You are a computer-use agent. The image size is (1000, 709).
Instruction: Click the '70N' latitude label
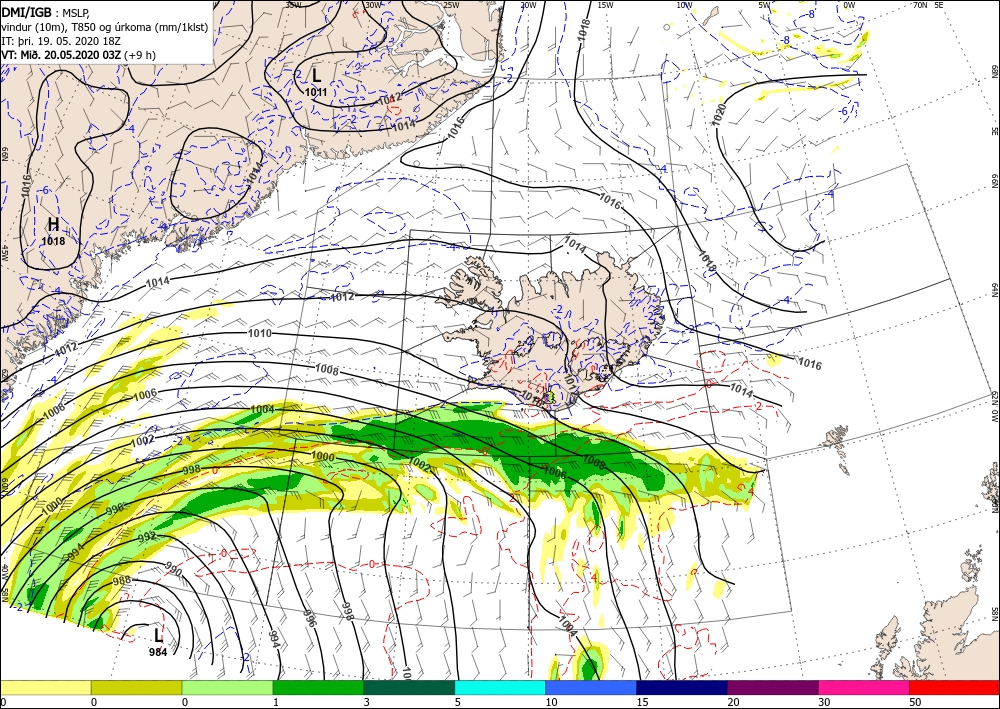(x=920, y=5)
